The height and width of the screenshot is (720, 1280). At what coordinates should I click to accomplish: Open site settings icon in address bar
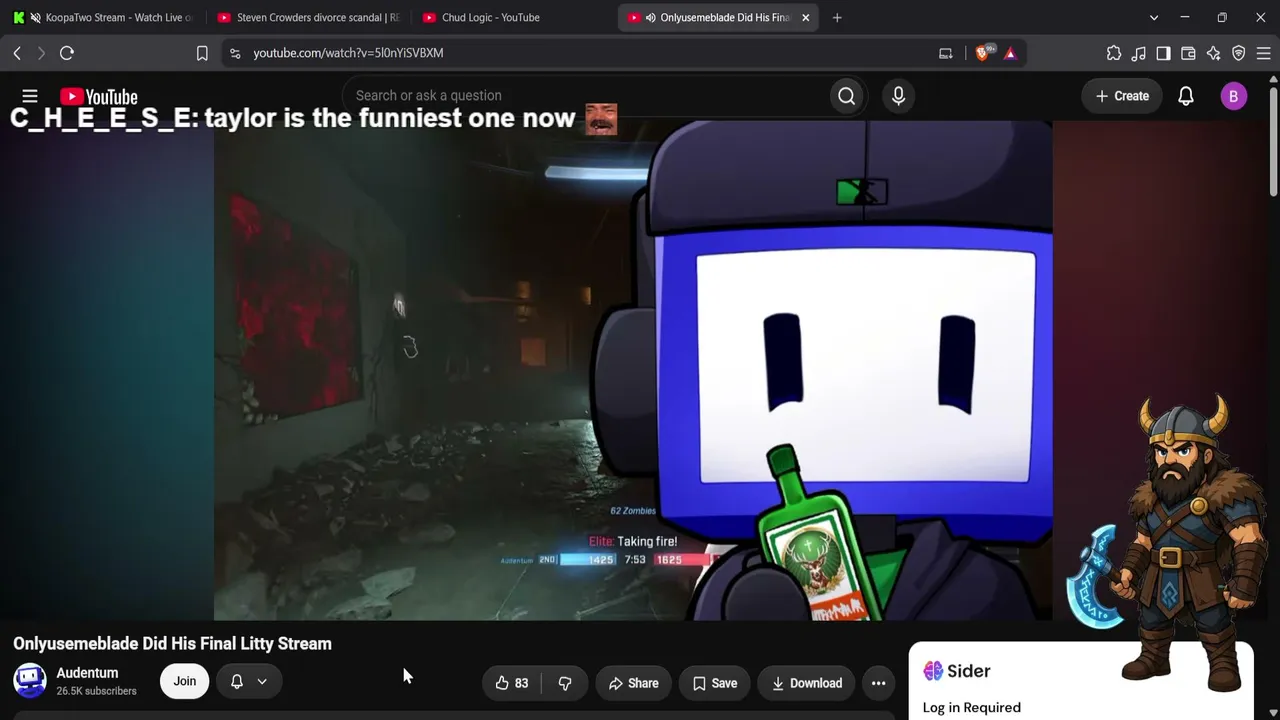[235, 53]
